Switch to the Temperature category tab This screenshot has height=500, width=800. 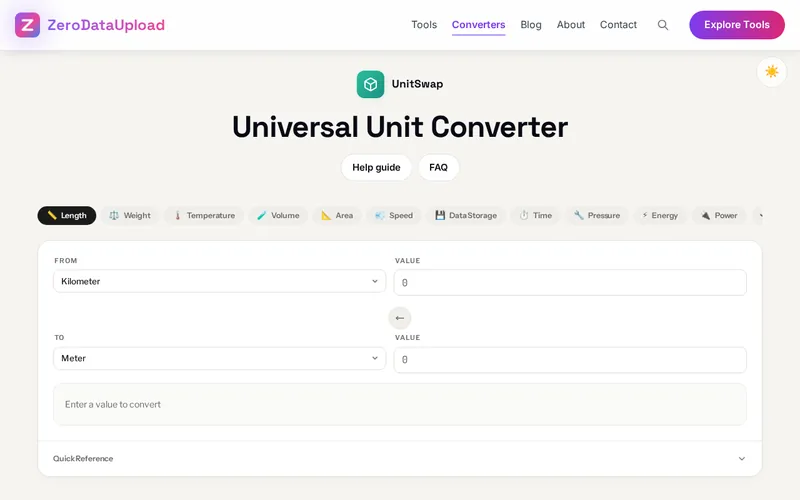tap(204, 215)
